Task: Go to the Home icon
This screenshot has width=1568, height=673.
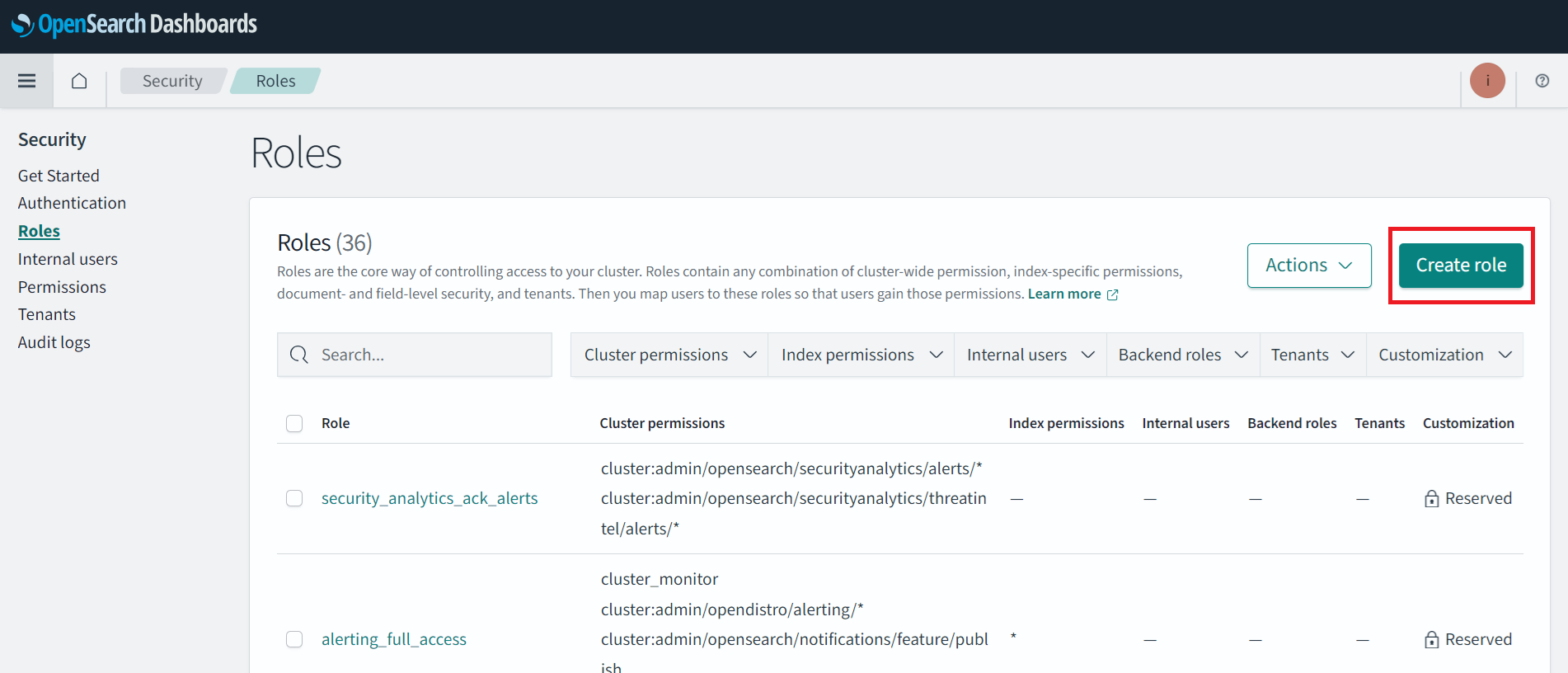Action: 79,81
